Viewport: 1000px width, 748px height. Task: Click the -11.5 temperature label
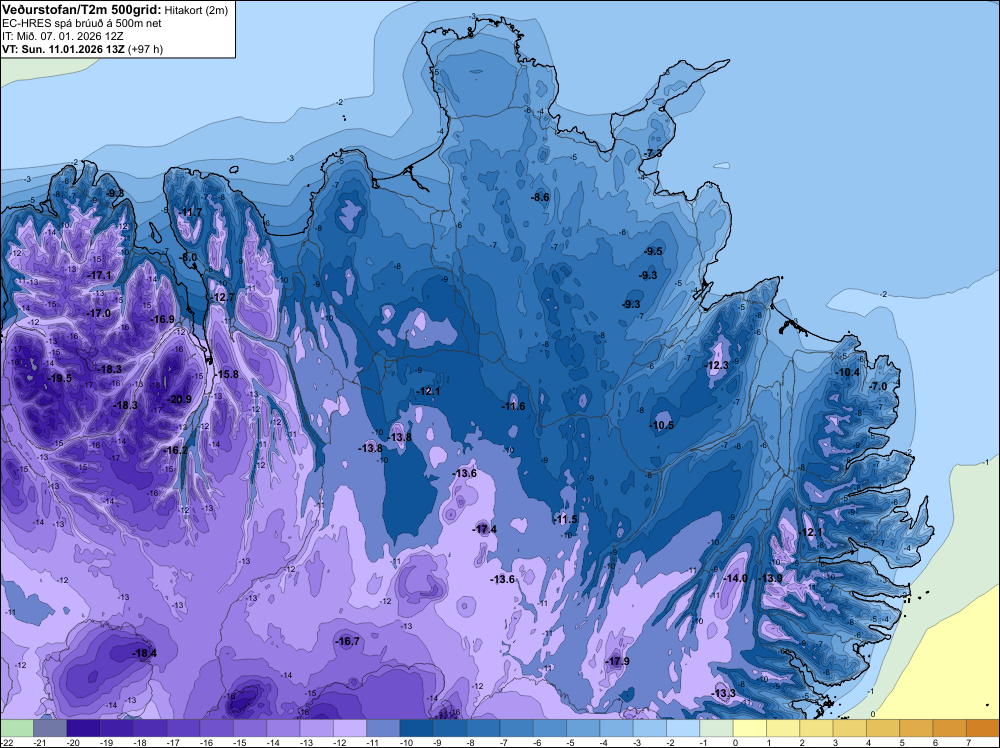pyautogui.click(x=566, y=519)
